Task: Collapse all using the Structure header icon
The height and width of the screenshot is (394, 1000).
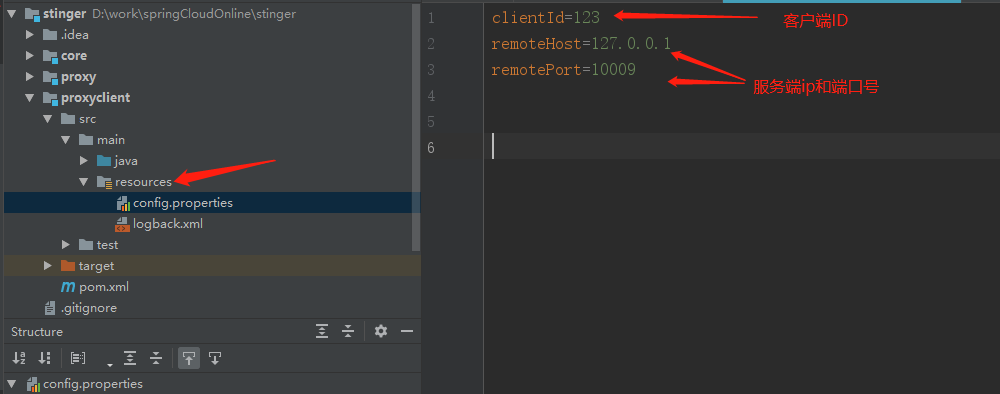Action: [348, 331]
